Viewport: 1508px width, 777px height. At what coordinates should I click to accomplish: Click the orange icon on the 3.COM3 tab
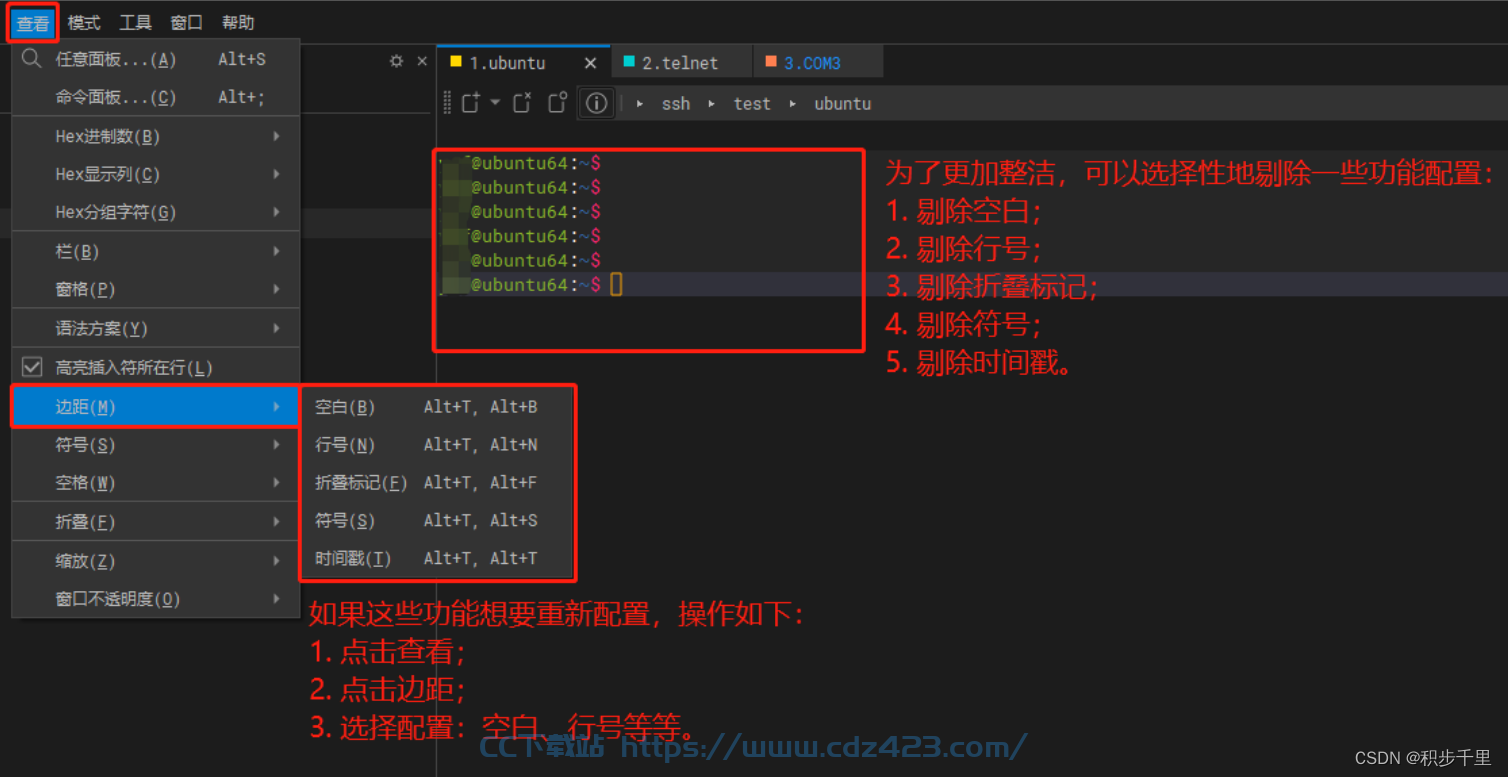771,62
